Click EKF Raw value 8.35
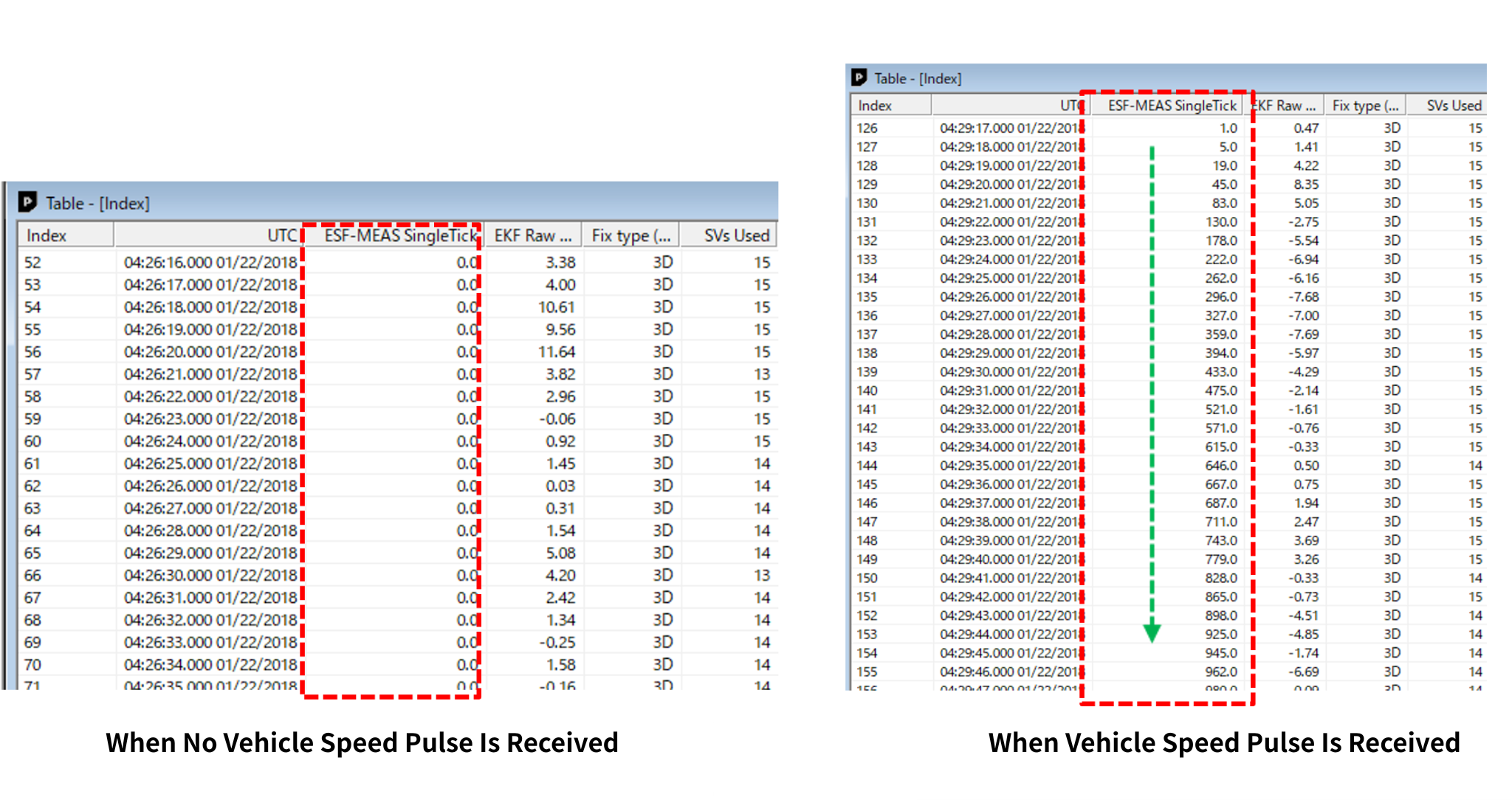 pos(1306,184)
